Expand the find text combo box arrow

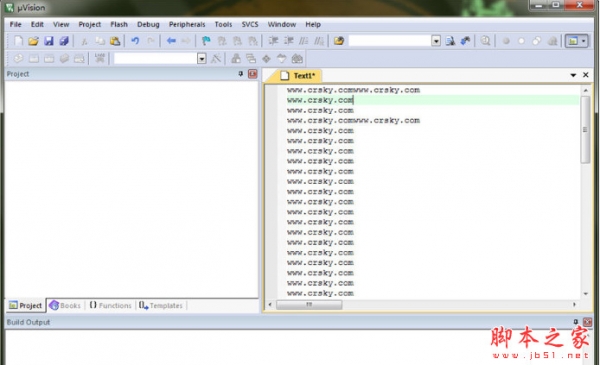point(436,41)
